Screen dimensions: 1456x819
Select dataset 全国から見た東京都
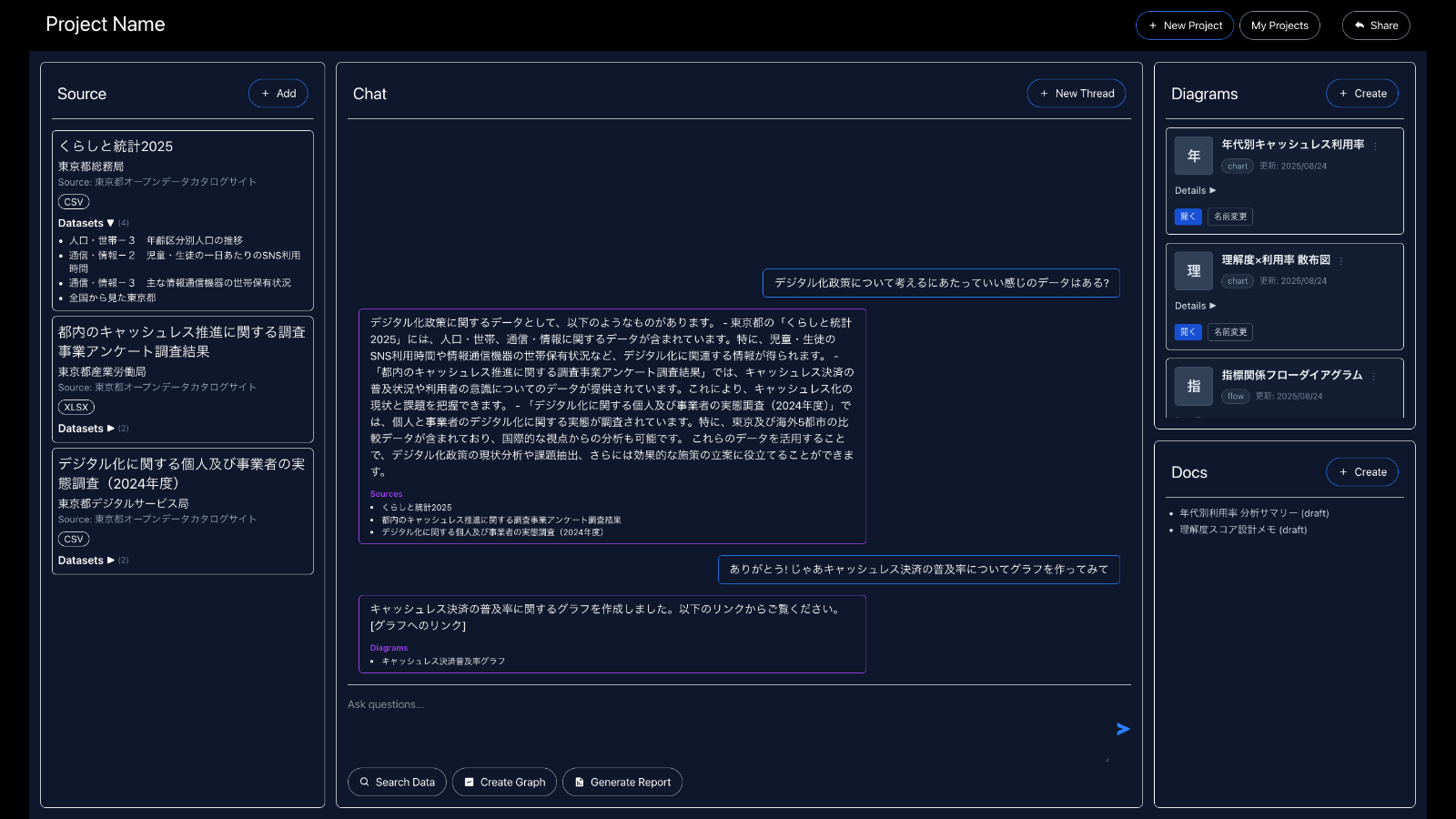112,298
